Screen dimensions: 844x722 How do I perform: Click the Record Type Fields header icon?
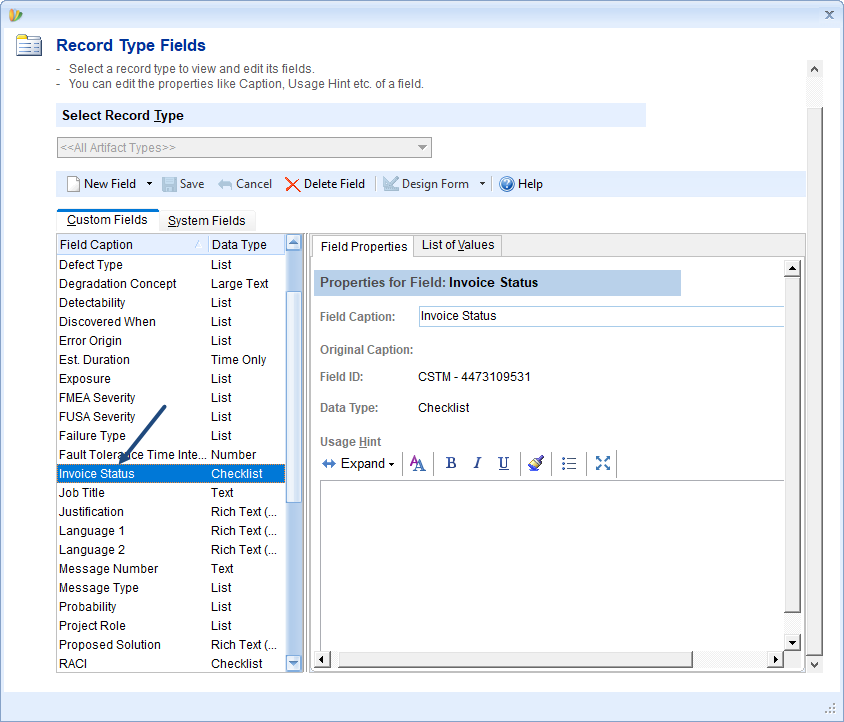pyautogui.click(x=29, y=45)
